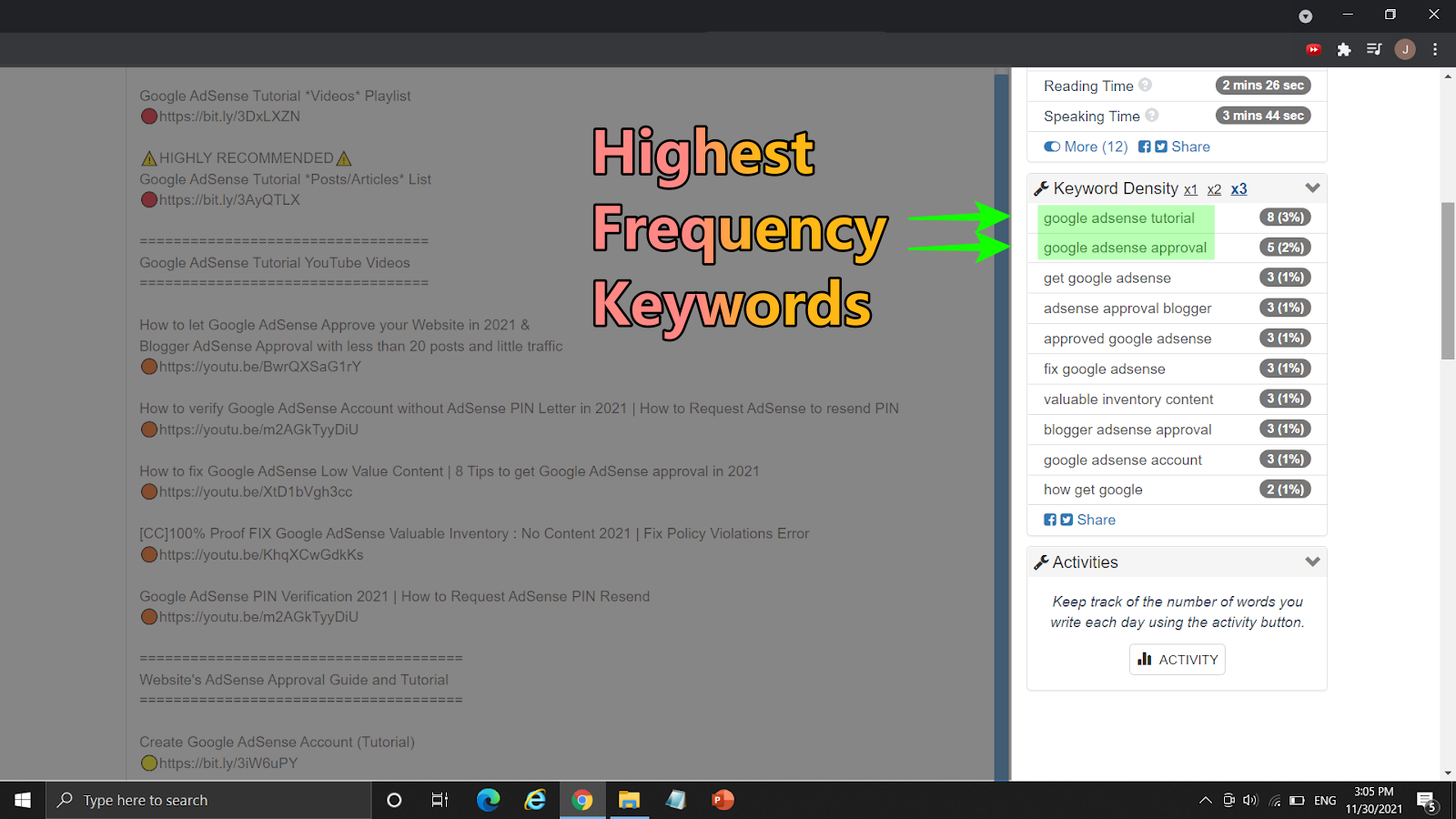The image size is (1456, 819).
Task: Click the YouTube extension icon in Chrome toolbar
Action: tap(1313, 49)
